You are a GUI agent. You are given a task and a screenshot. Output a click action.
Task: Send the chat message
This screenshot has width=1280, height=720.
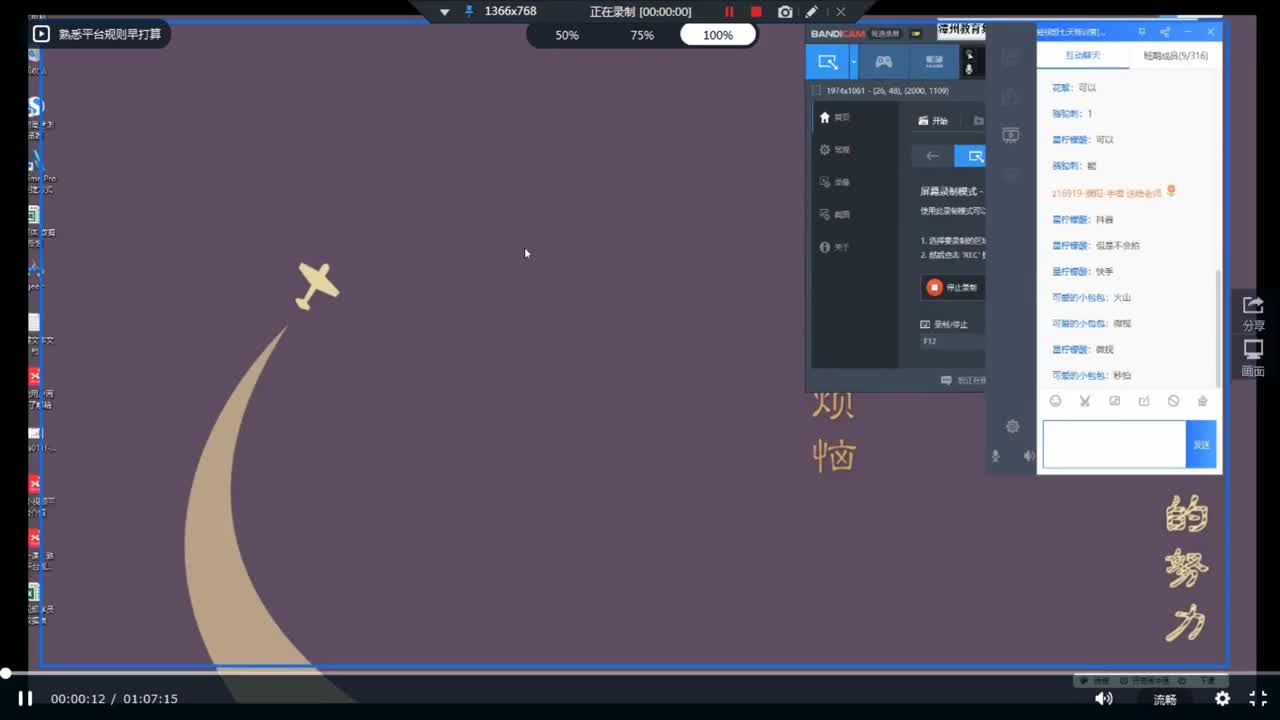point(1201,444)
